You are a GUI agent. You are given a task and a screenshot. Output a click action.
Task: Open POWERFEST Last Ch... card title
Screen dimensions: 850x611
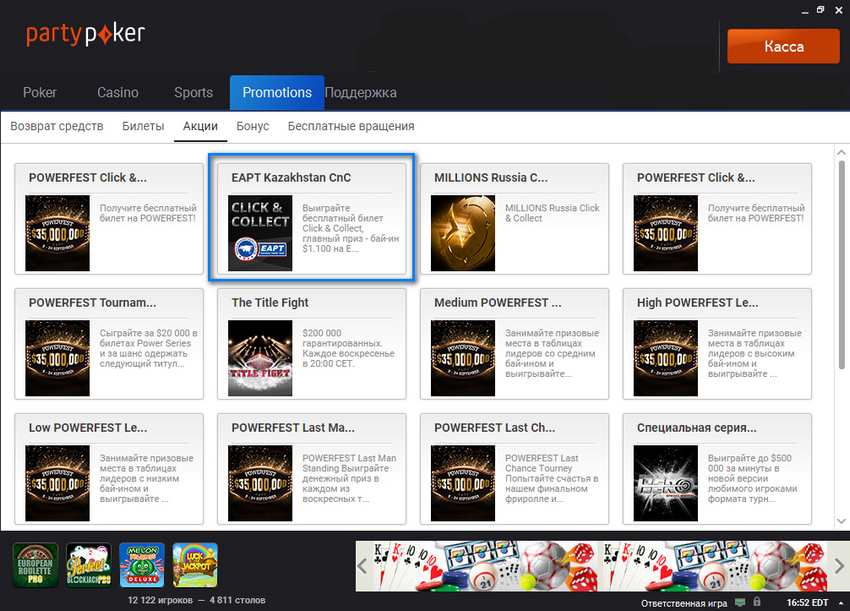click(x=494, y=428)
